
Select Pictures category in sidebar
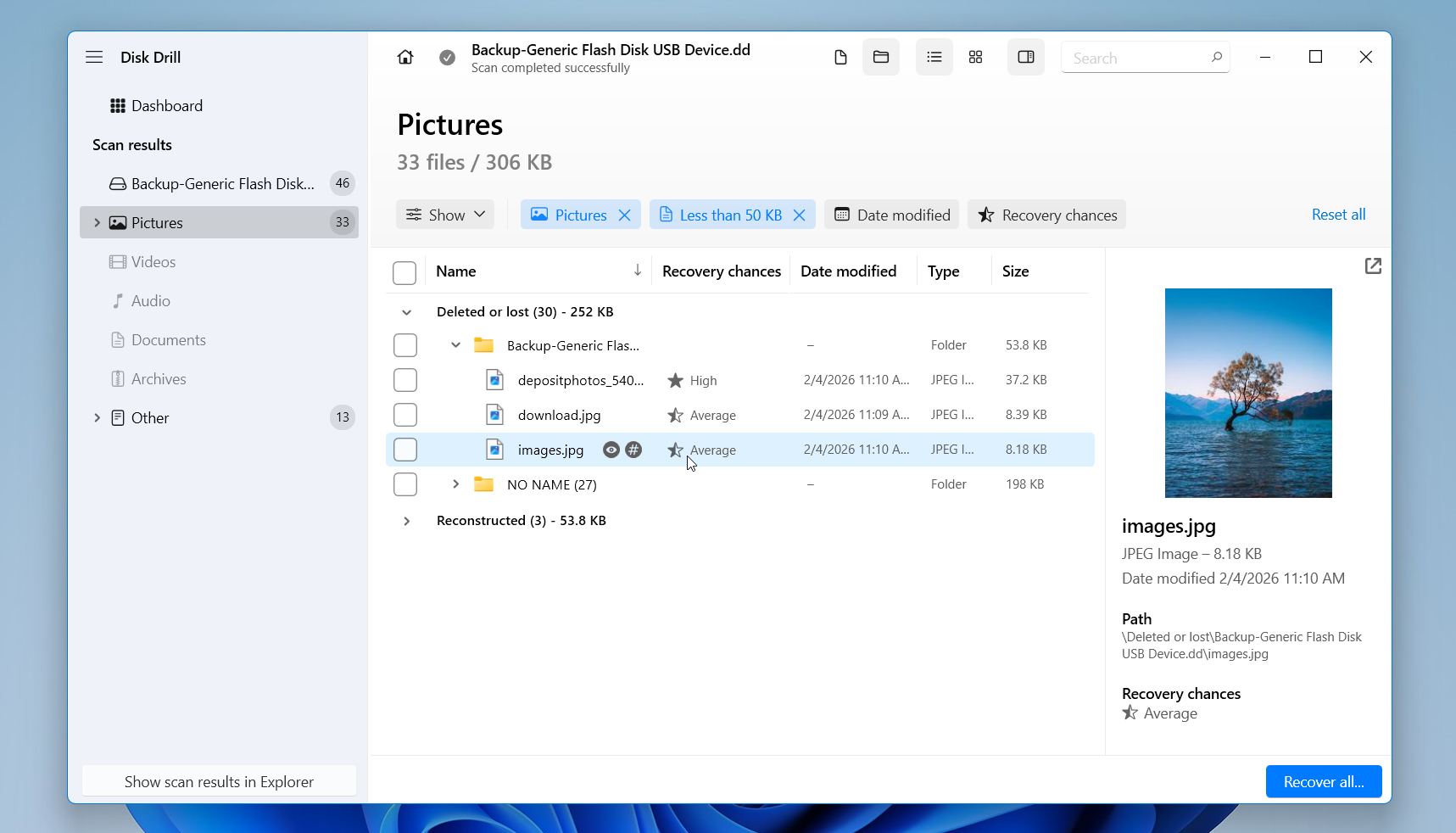[x=219, y=223]
